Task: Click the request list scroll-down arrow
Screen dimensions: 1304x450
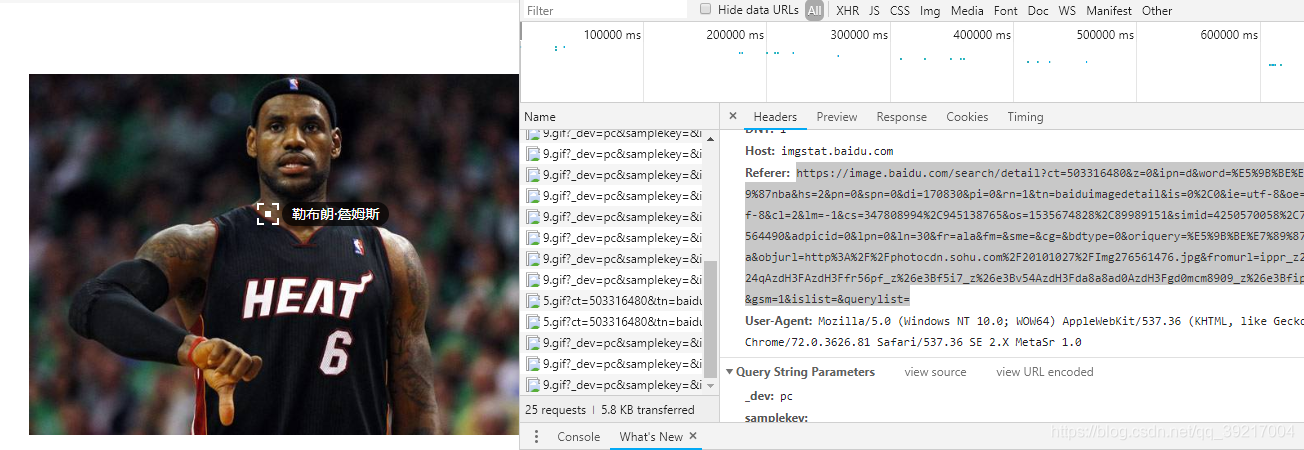Action: pos(711,386)
